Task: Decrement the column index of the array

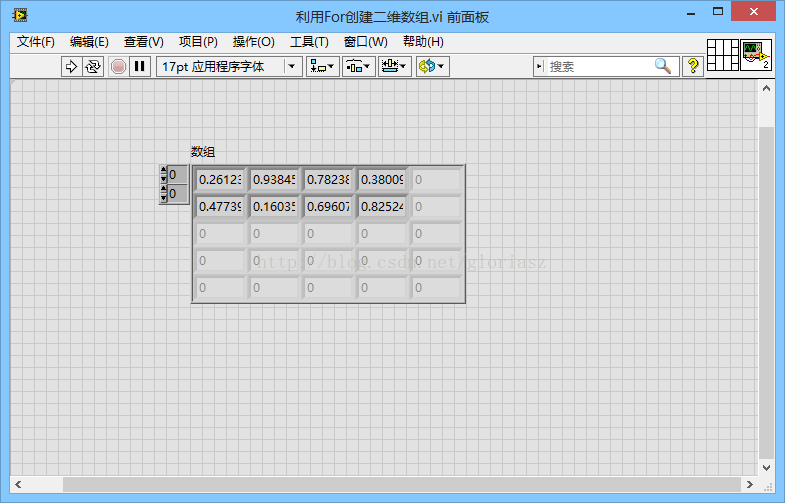Action: click(163, 198)
